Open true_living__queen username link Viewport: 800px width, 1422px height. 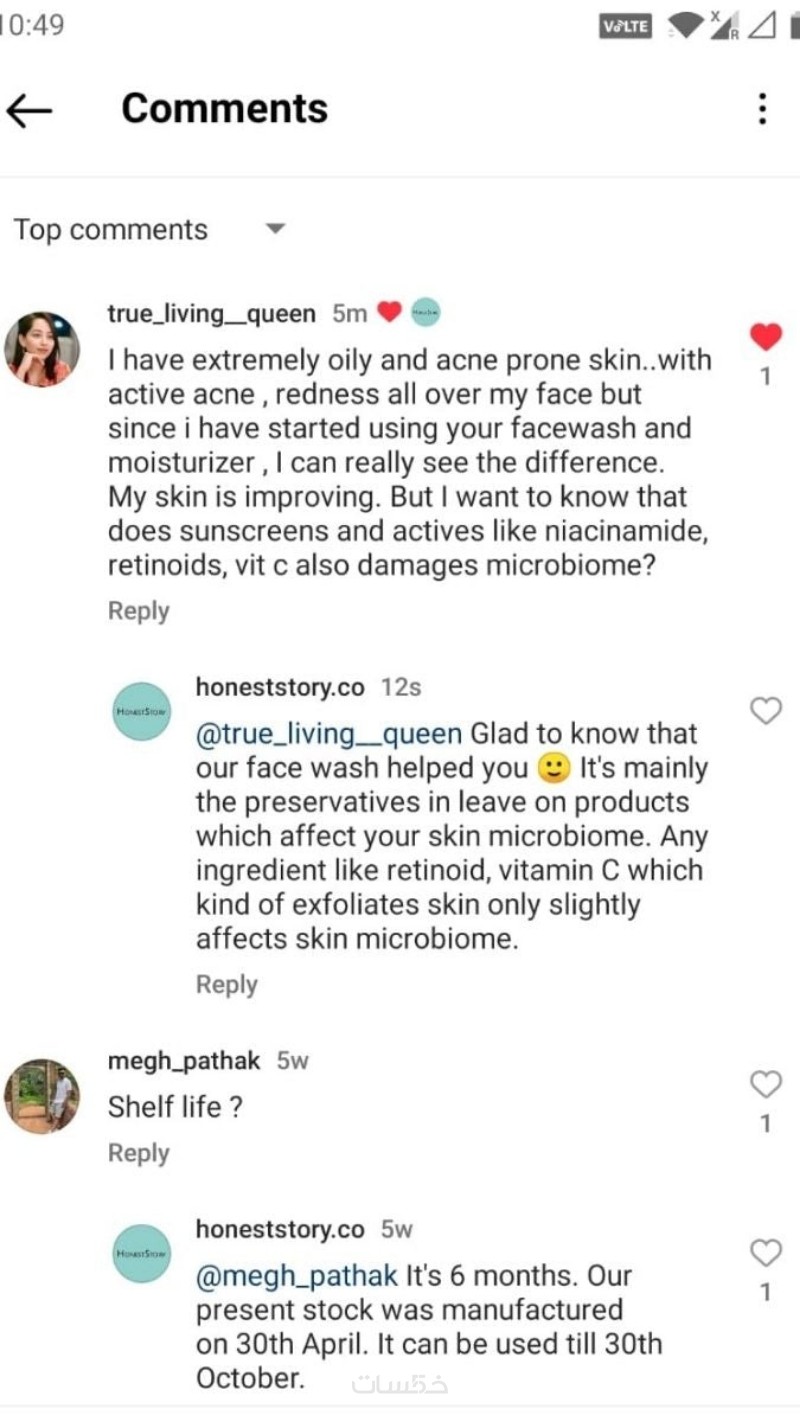coord(211,314)
